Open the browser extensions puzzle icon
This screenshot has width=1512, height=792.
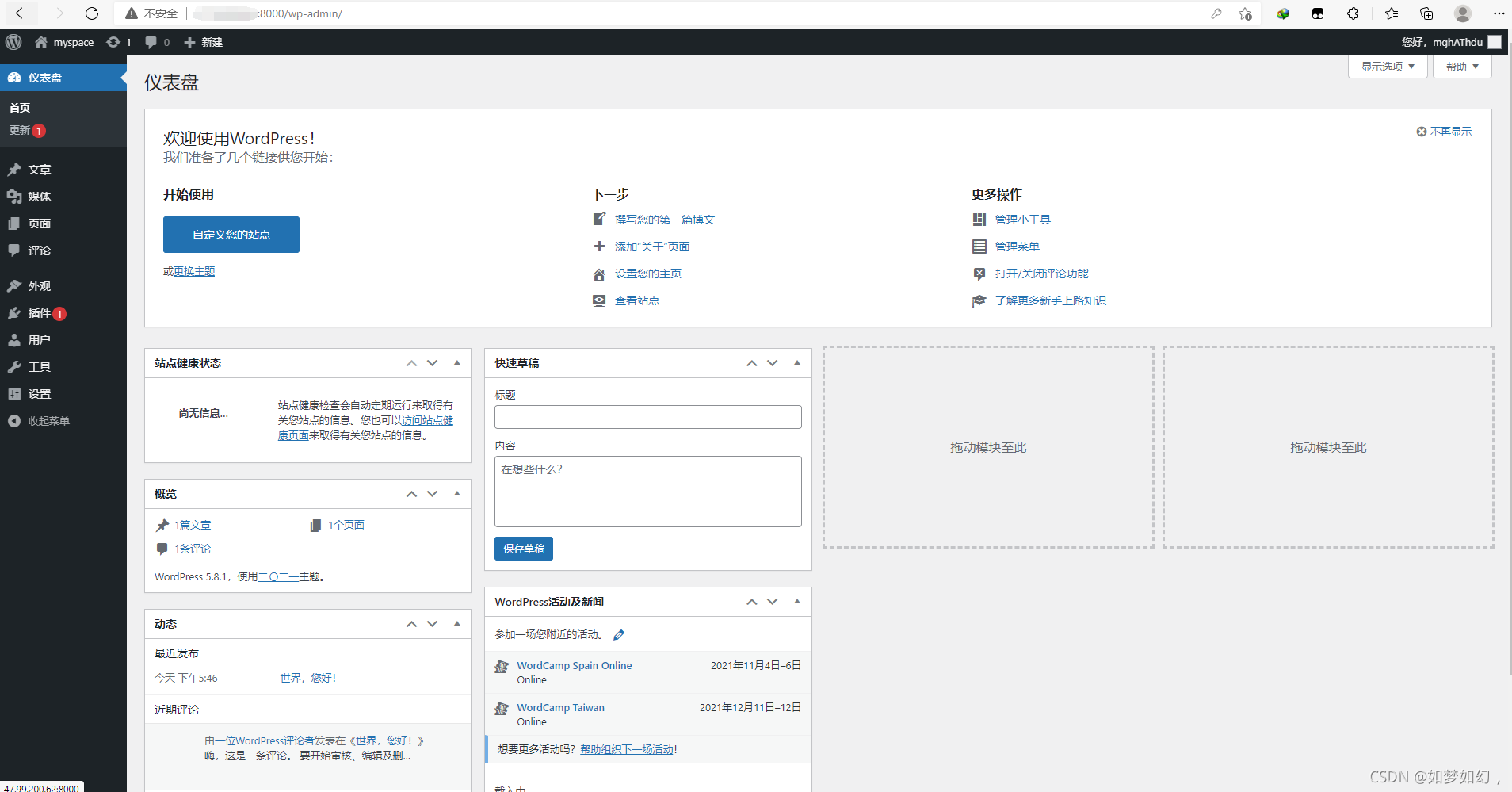[x=1353, y=13]
